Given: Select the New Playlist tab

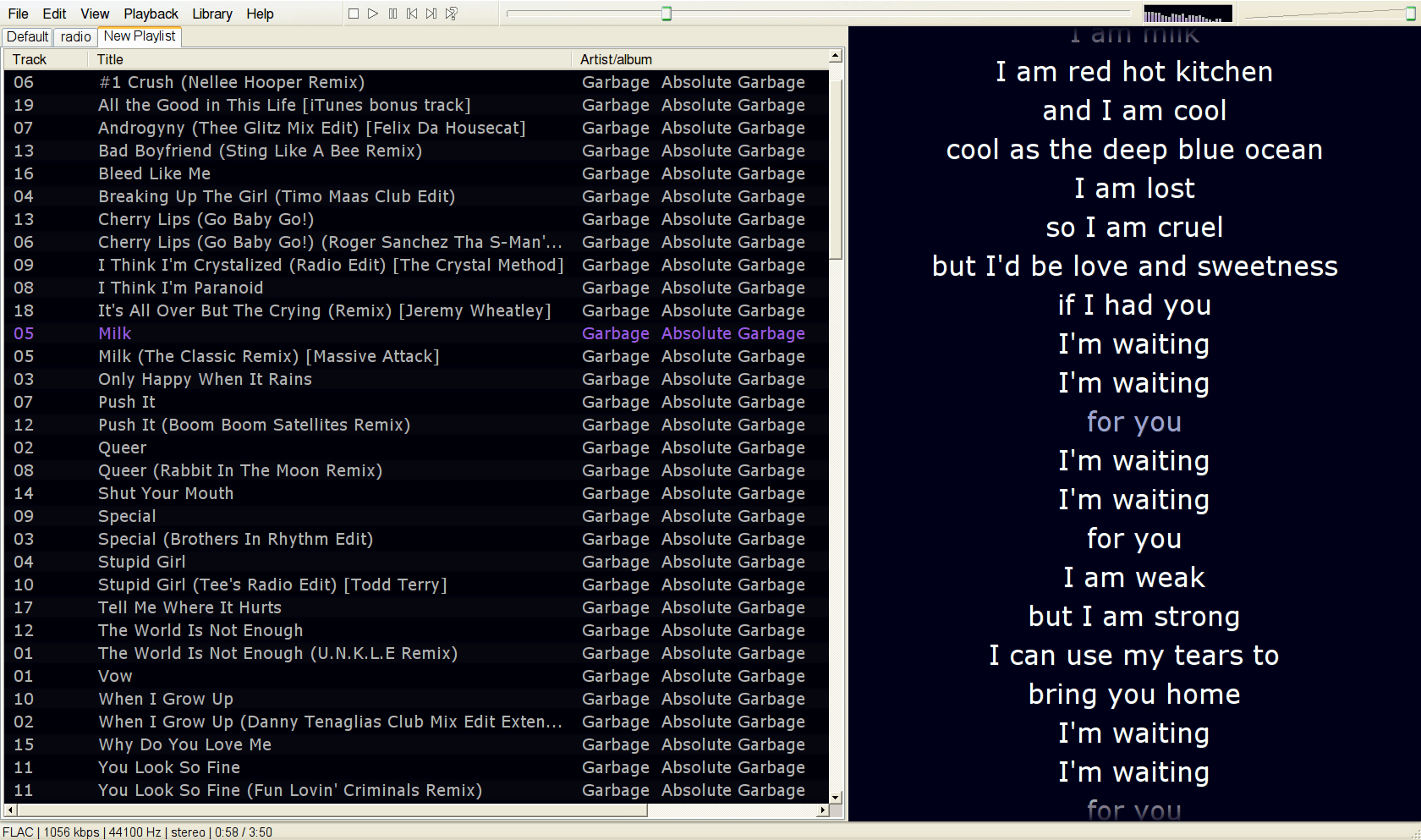Looking at the screenshot, I should pyautogui.click(x=140, y=36).
